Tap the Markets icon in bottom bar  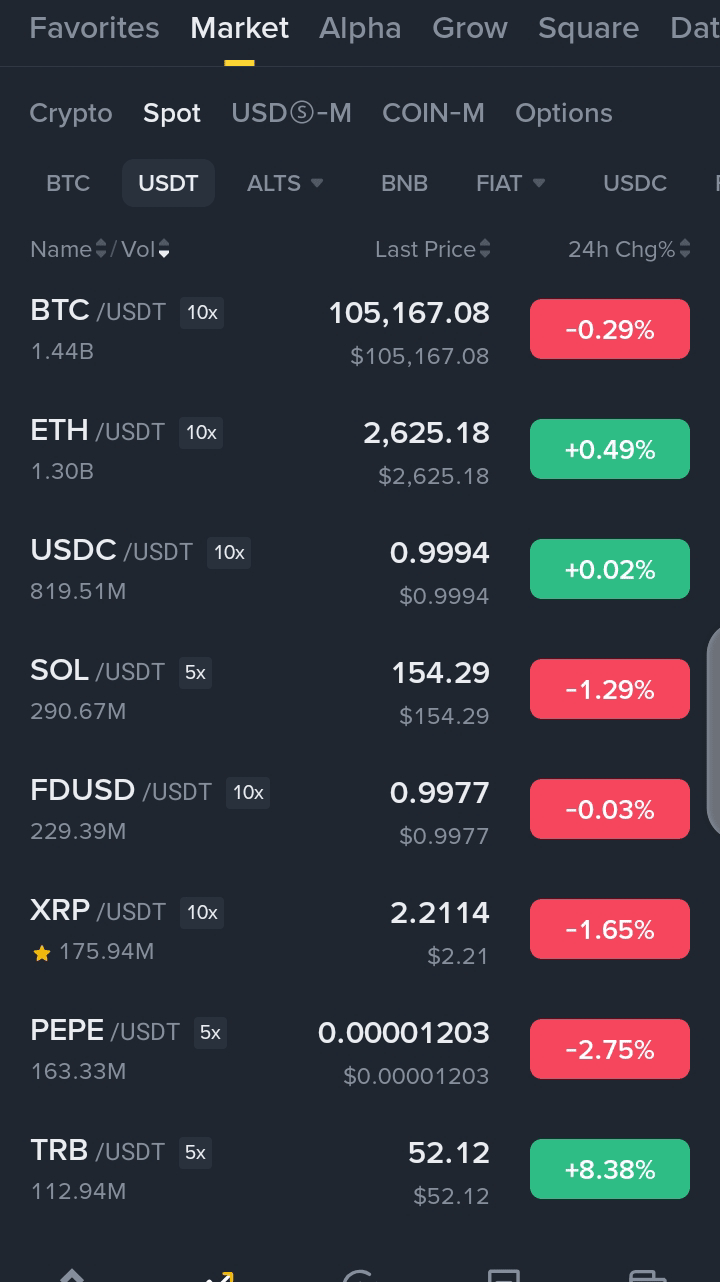pyautogui.click(x=217, y=1275)
